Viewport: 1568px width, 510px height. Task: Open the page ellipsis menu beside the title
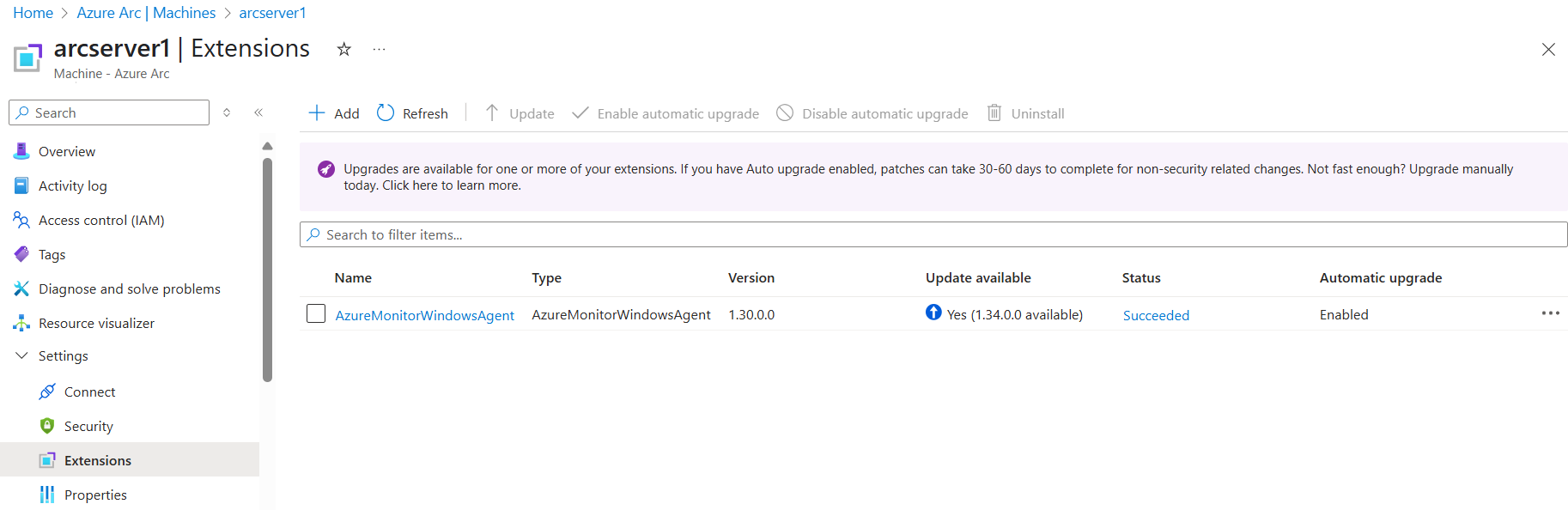pyautogui.click(x=379, y=49)
